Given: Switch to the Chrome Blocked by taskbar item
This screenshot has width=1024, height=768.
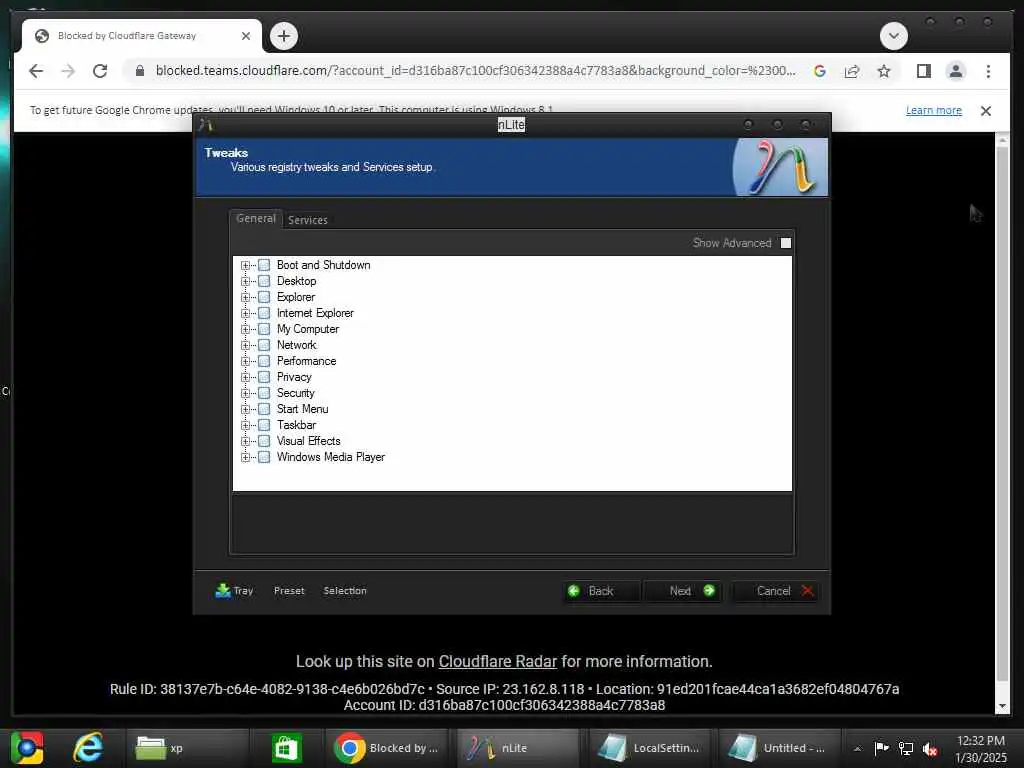Looking at the screenshot, I should coord(387,748).
